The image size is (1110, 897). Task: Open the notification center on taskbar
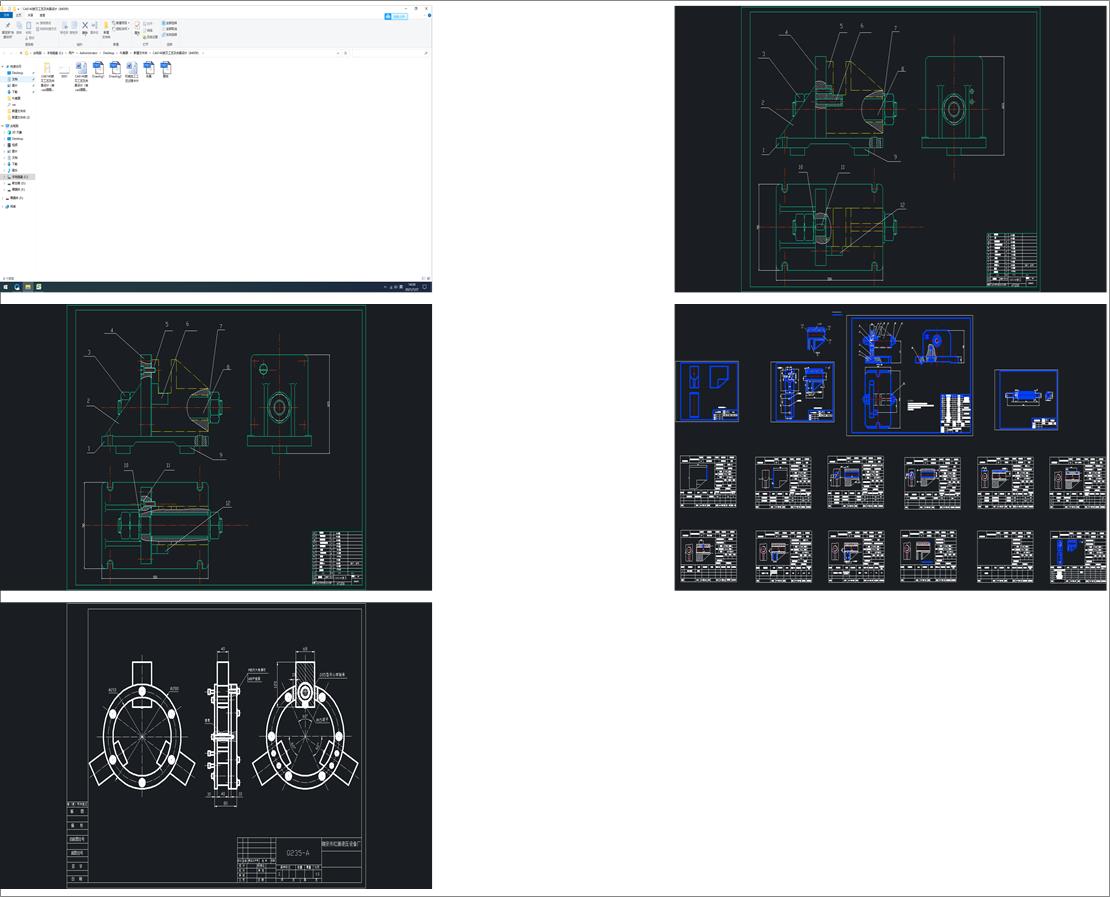[425, 287]
